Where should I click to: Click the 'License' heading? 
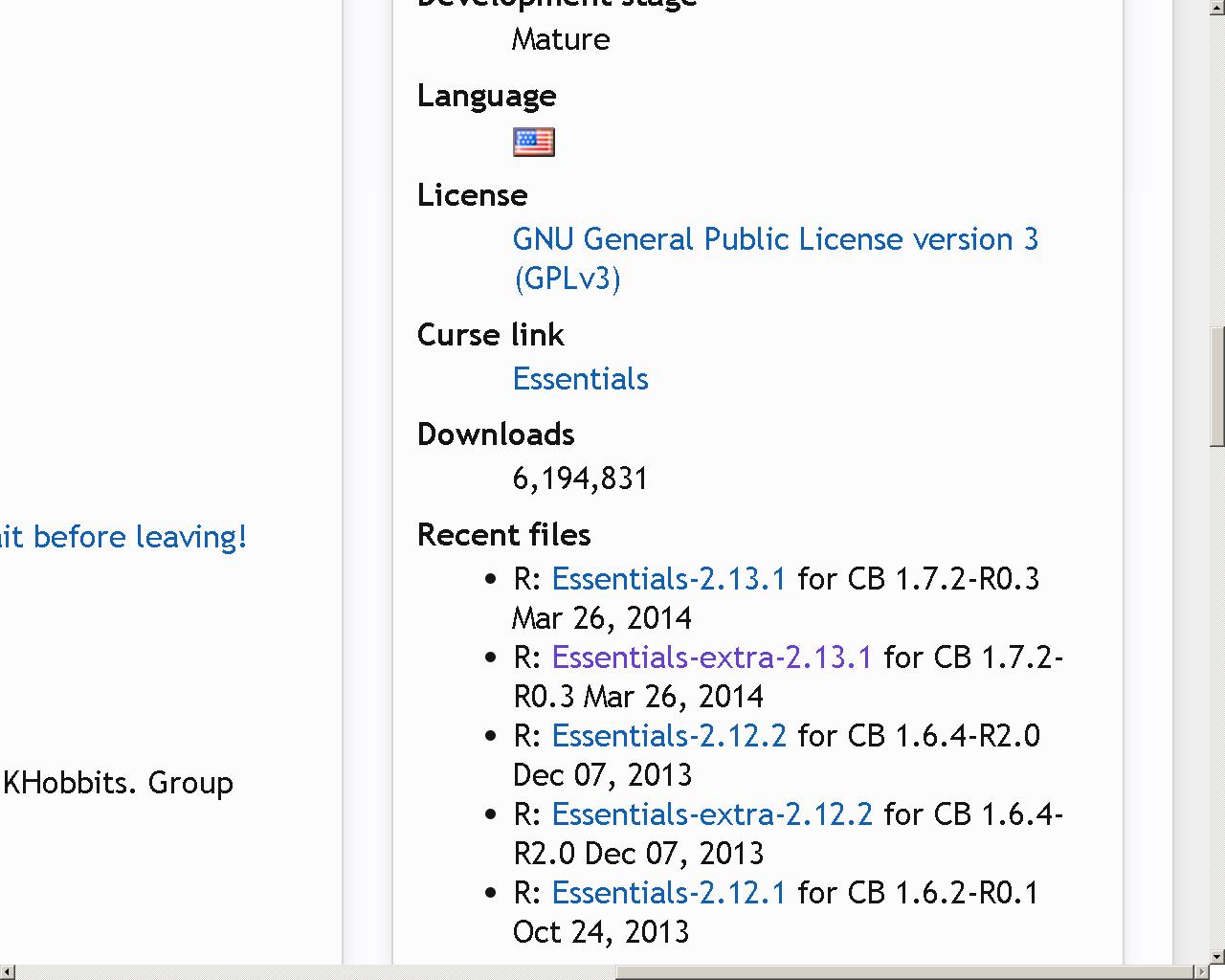pyautogui.click(x=472, y=195)
